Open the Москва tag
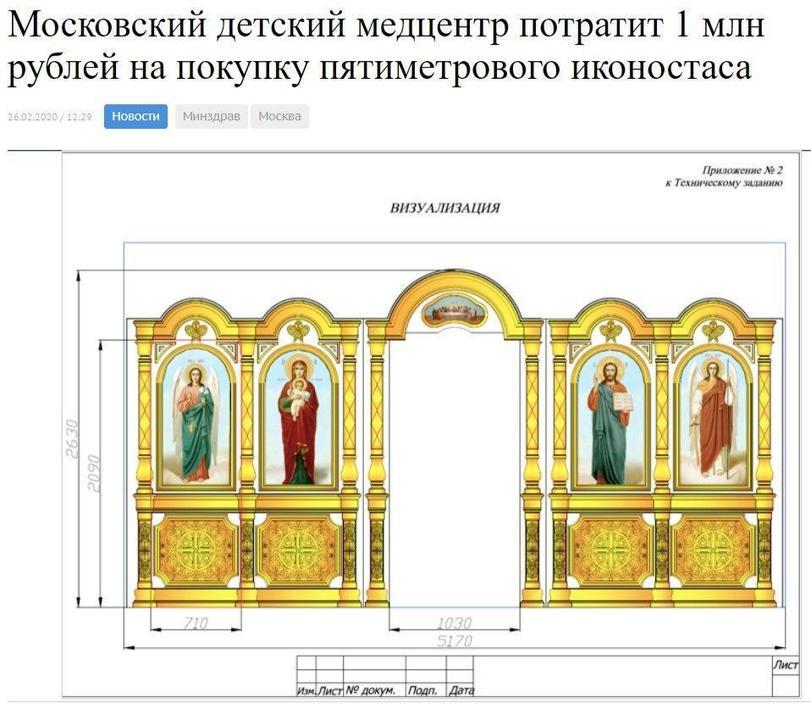The image size is (811, 709). [279, 116]
